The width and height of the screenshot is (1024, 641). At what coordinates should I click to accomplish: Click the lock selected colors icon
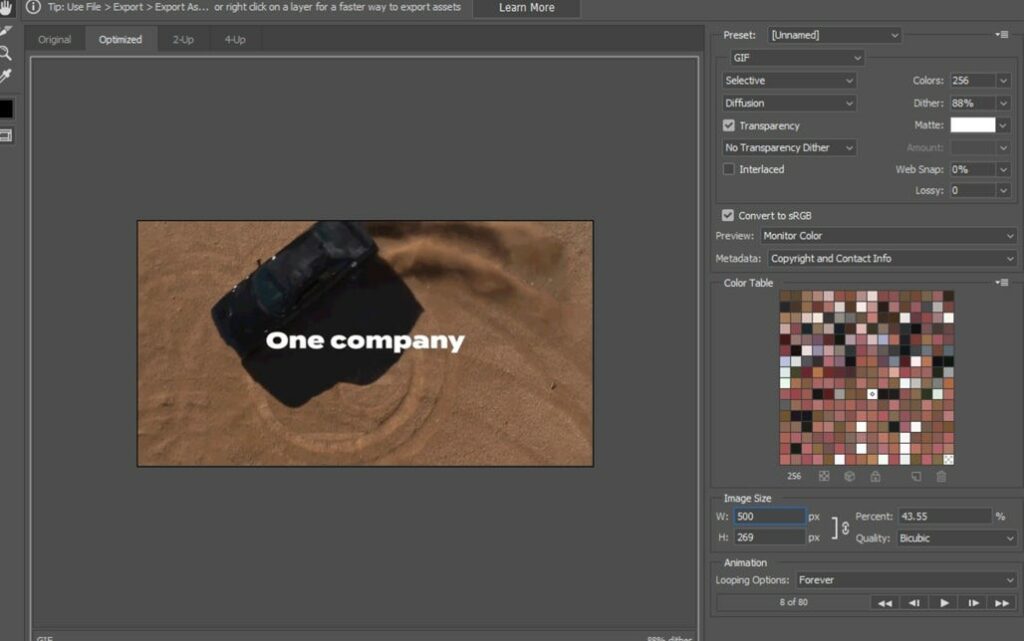[876, 477]
